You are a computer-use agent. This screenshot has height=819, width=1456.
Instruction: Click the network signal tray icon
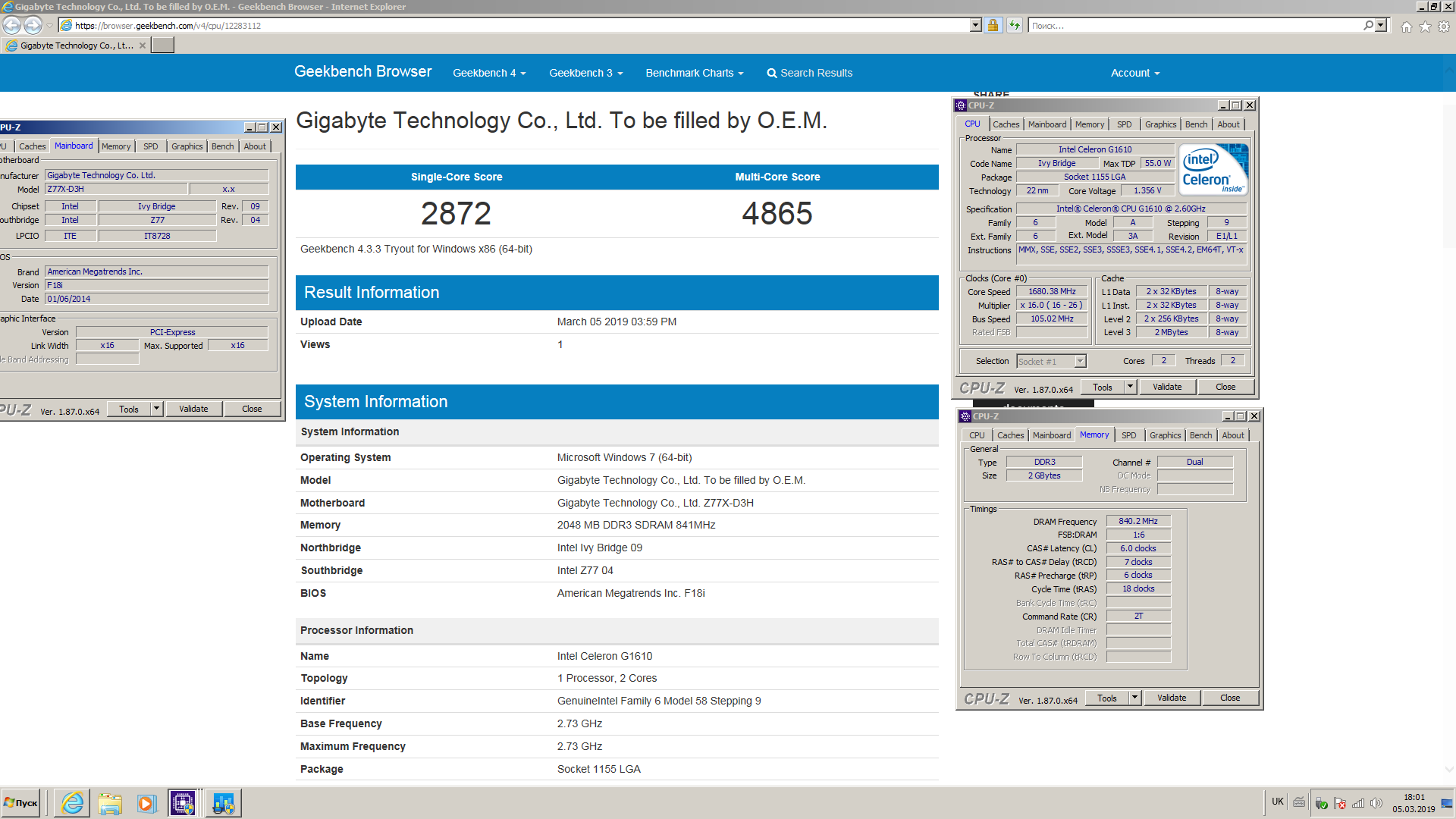point(1358,803)
